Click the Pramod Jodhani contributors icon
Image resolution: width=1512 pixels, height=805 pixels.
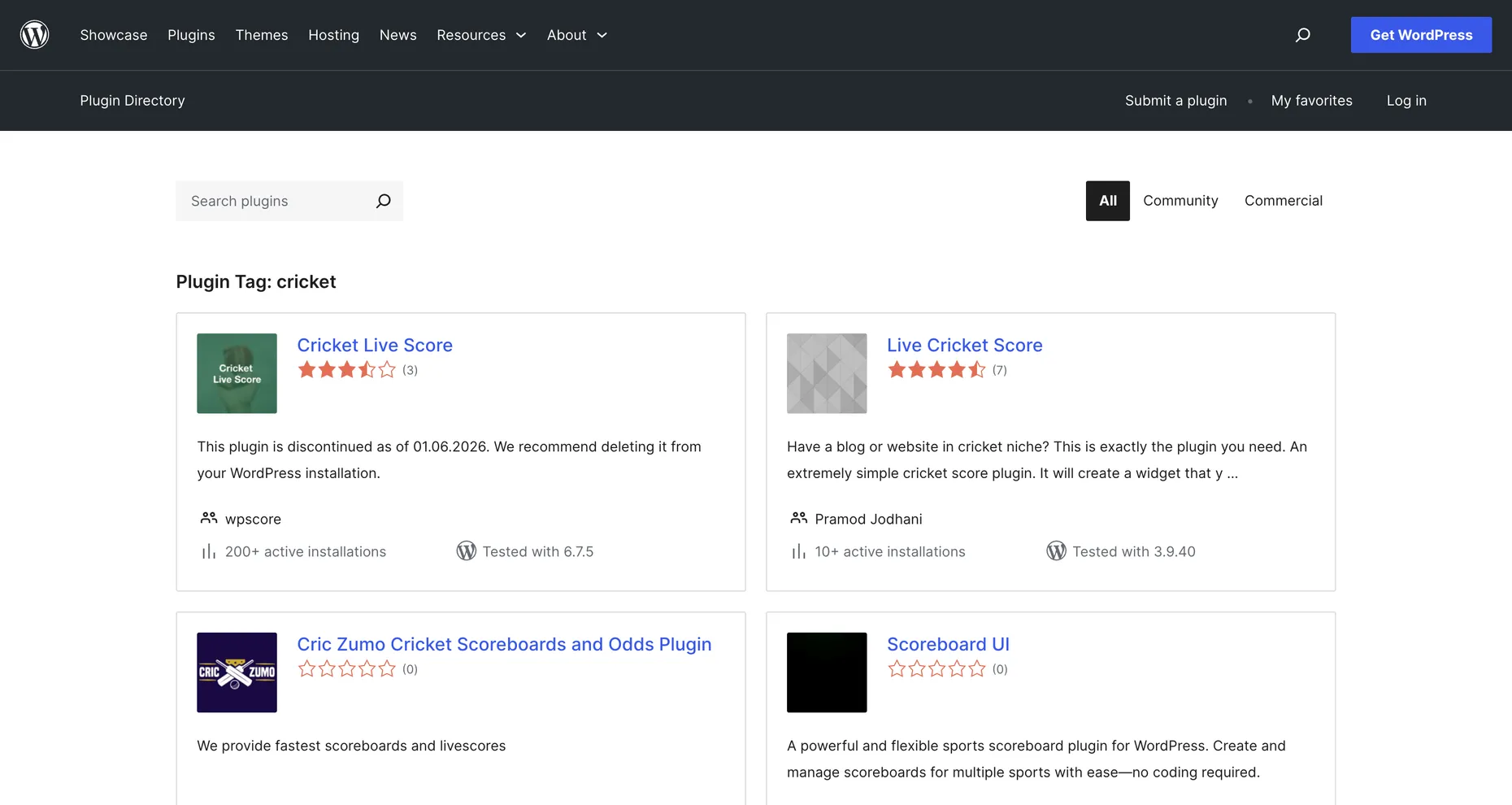799,518
